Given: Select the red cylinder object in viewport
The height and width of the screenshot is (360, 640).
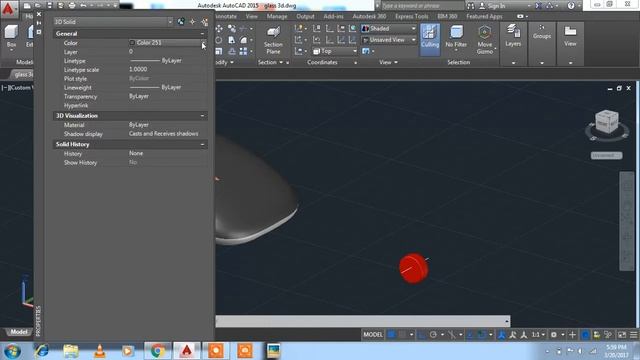Looking at the screenshot, I should tap(414, 268).
